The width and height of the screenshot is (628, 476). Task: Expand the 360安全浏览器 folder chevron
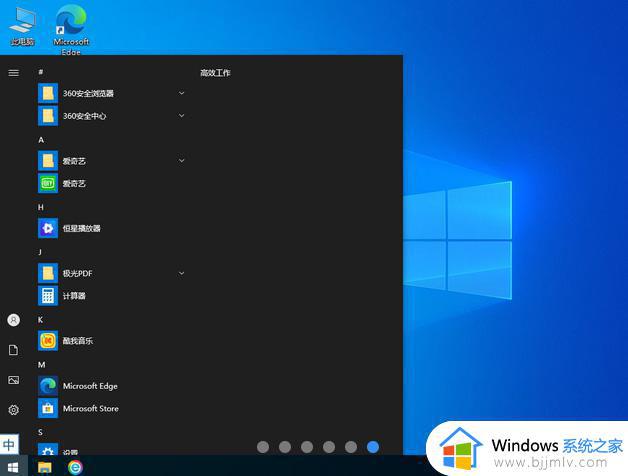click(181, 93)
